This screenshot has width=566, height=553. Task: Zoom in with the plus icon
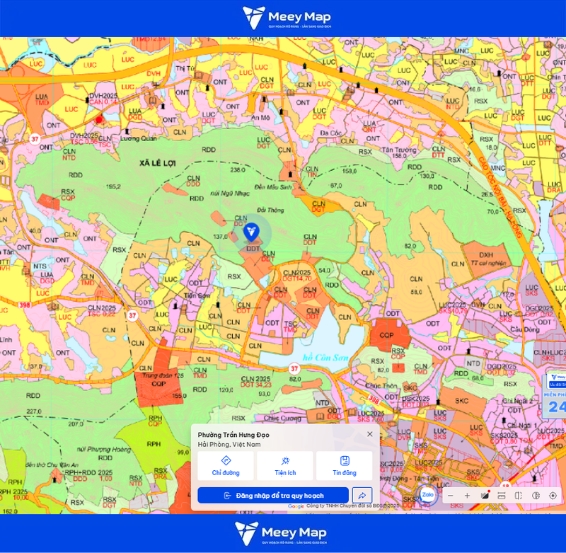pos(467,496)
